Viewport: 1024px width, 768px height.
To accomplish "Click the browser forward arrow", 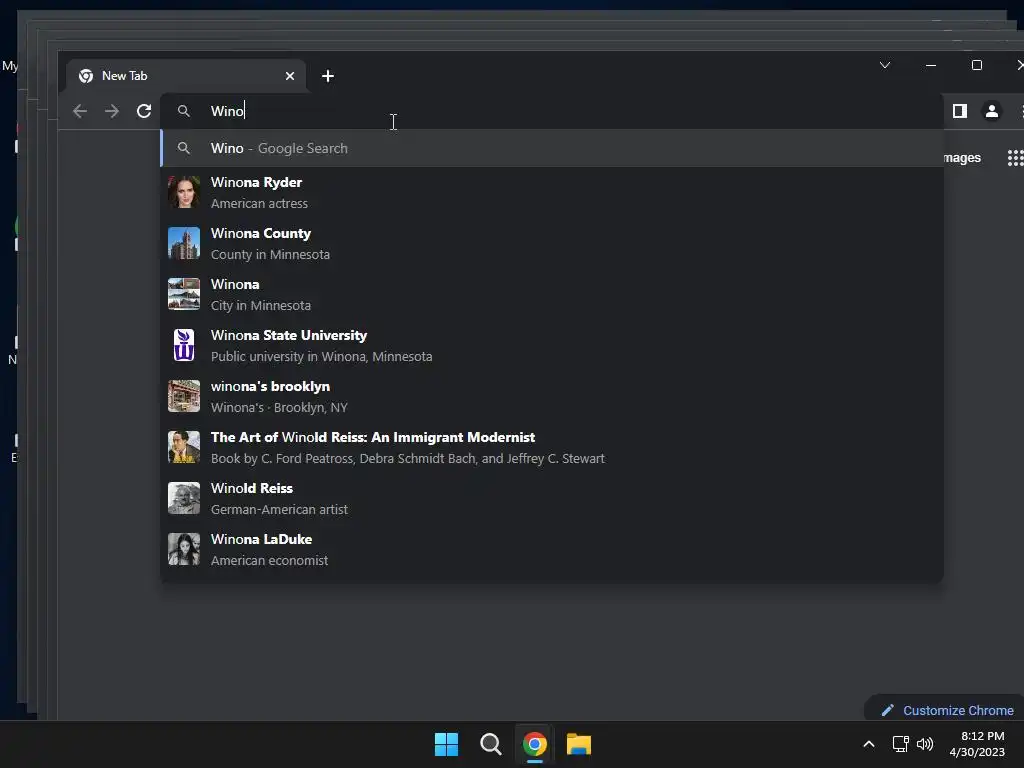I will 112,111.
